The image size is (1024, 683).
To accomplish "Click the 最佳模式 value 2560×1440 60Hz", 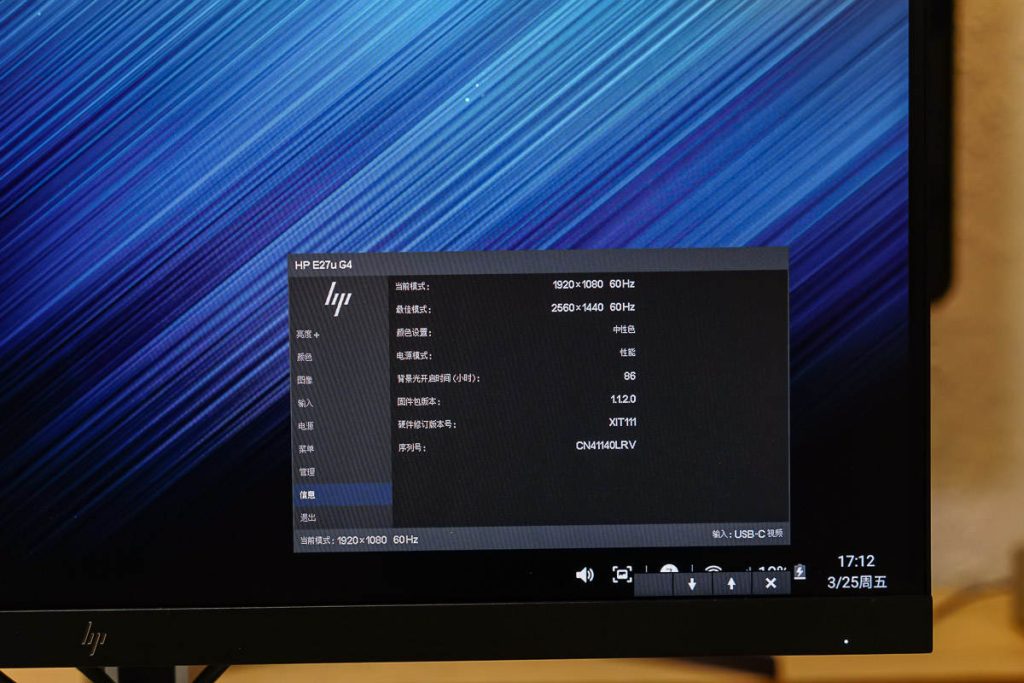I will pyautogui.click(x=593, y=307).
